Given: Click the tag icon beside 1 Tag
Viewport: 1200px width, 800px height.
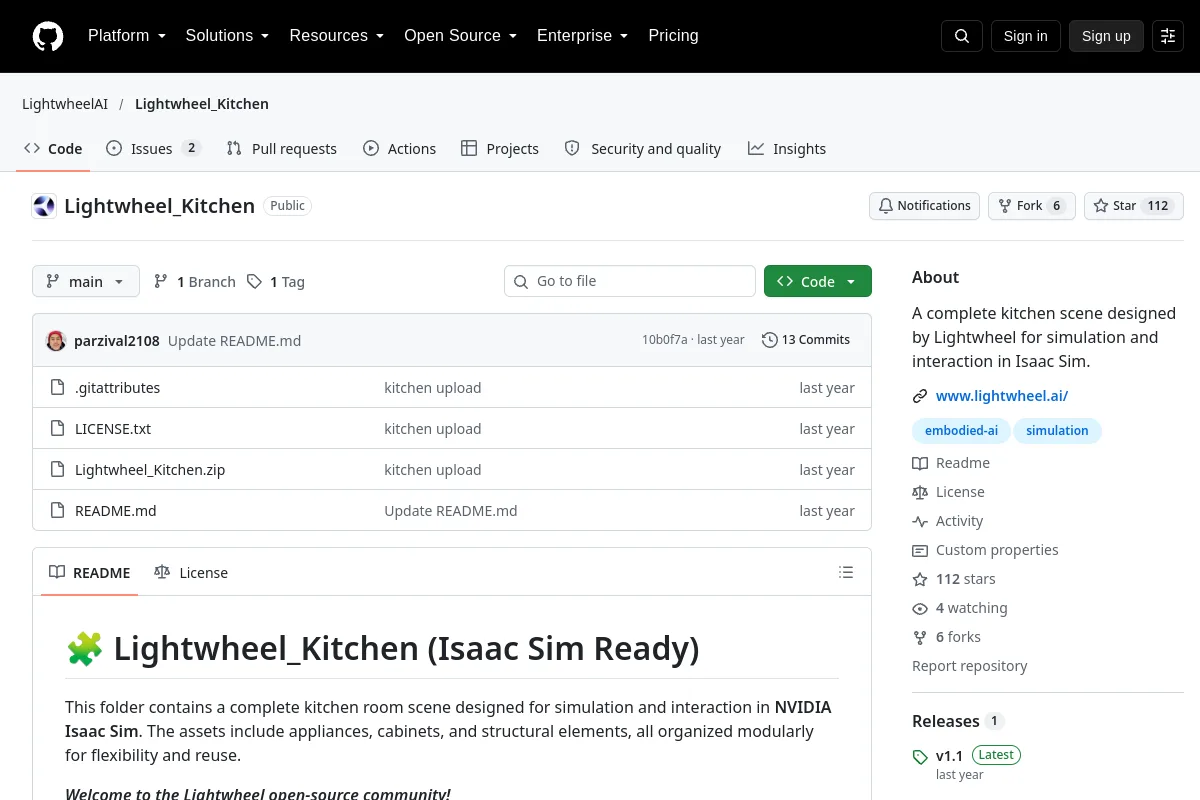Looking at the screenshot, I should 255,282.
